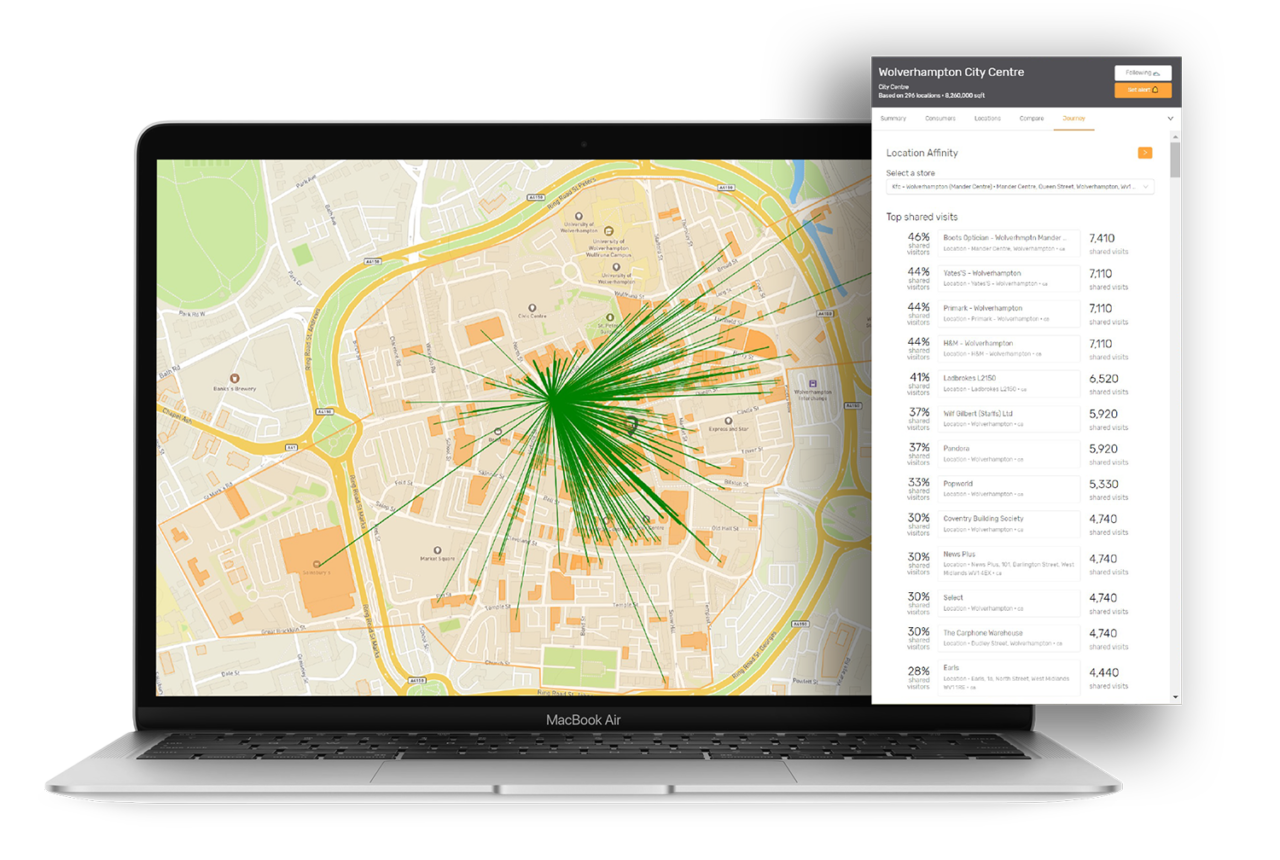This screenshot has width=1280, height=860.
Task: Click the green line hub on the map
Action: [553, 398]
